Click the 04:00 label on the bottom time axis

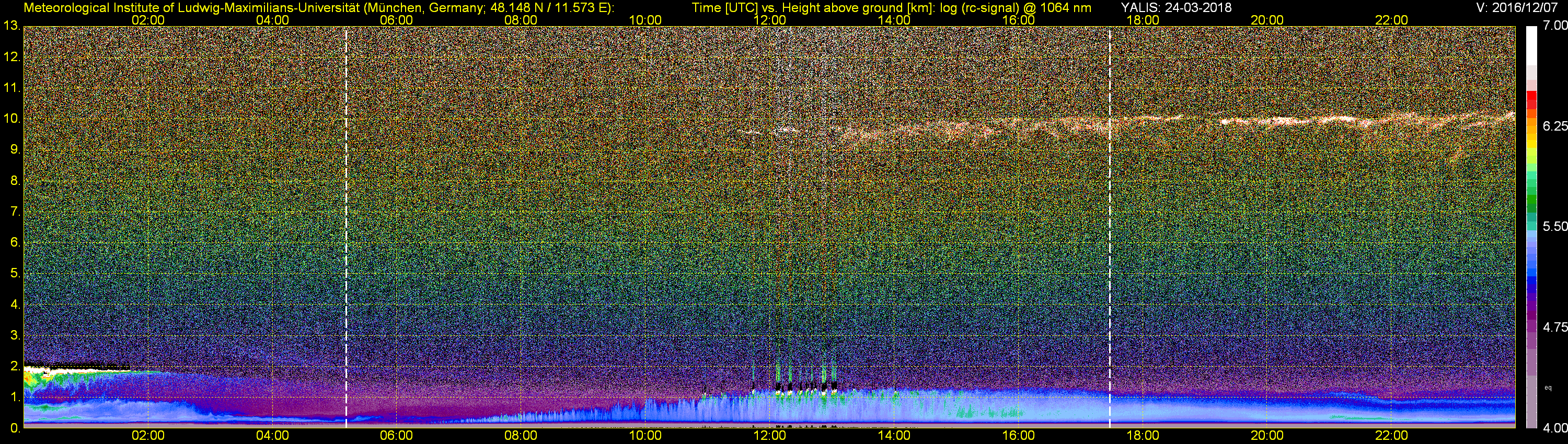tap(272, 436)
